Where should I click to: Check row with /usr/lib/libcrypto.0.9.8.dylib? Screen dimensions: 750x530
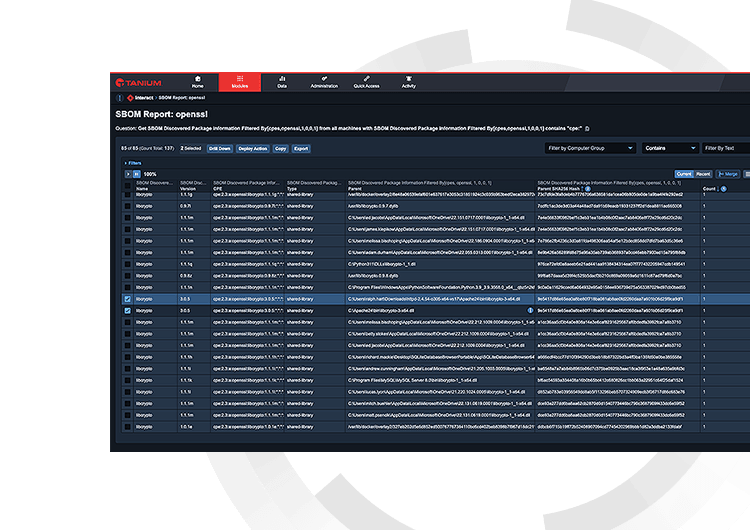tap(127, 276)
